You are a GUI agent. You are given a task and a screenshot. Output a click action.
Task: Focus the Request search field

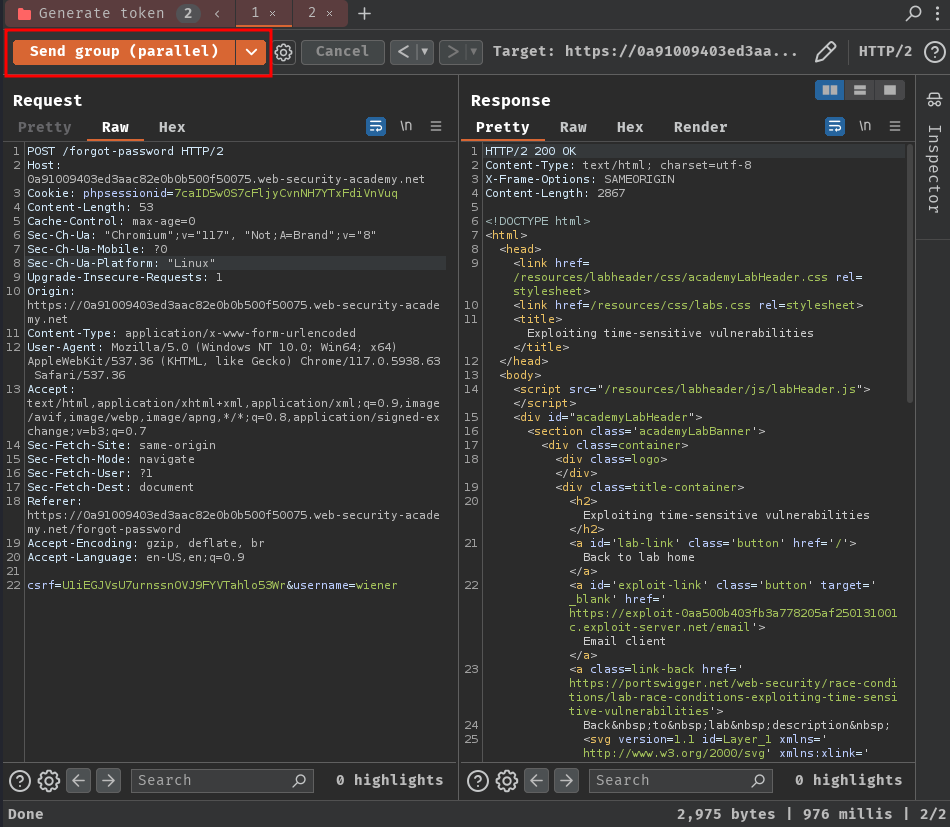tap(222, 780)
